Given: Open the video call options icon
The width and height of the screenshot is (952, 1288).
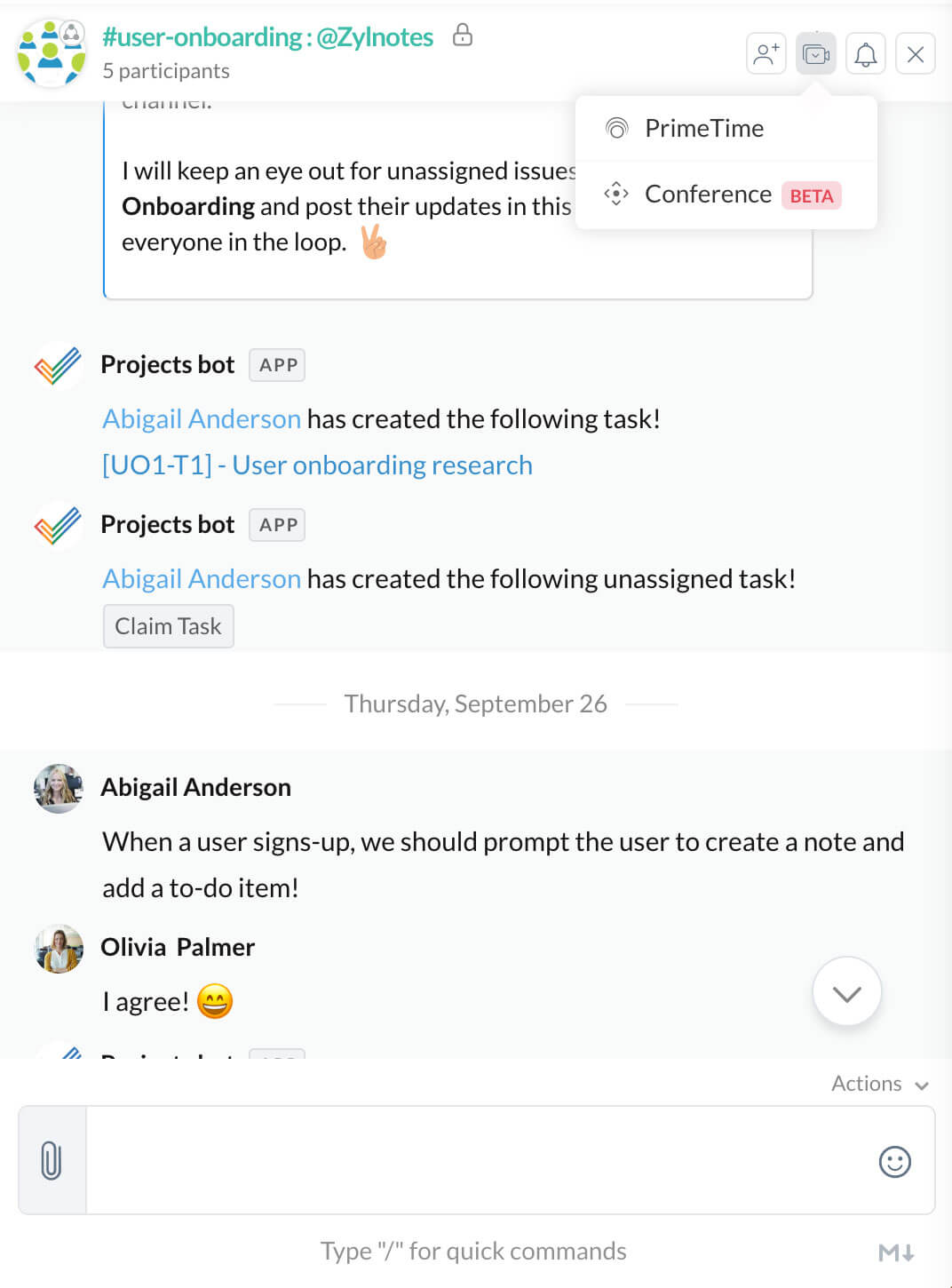Looking at the screenshot, I should [x=815, y=54].
